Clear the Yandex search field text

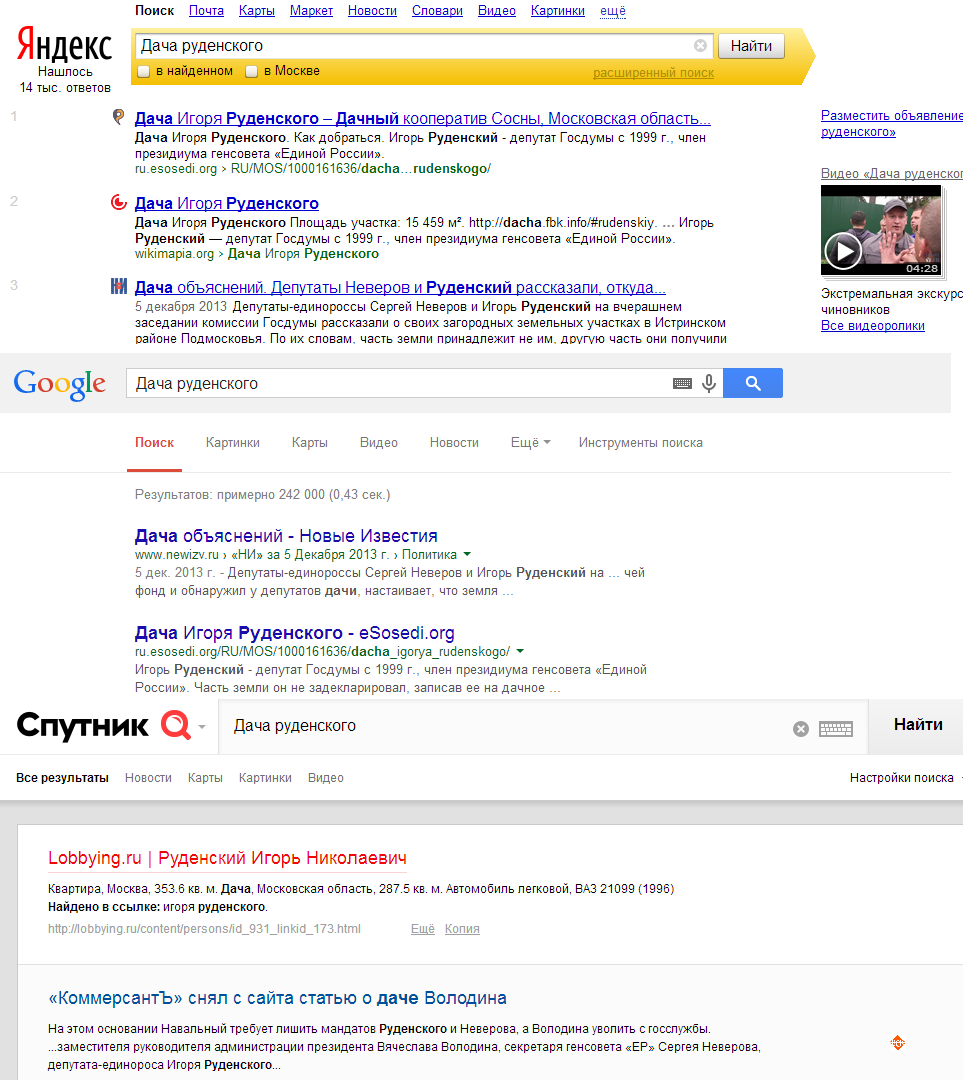[700, 46]
